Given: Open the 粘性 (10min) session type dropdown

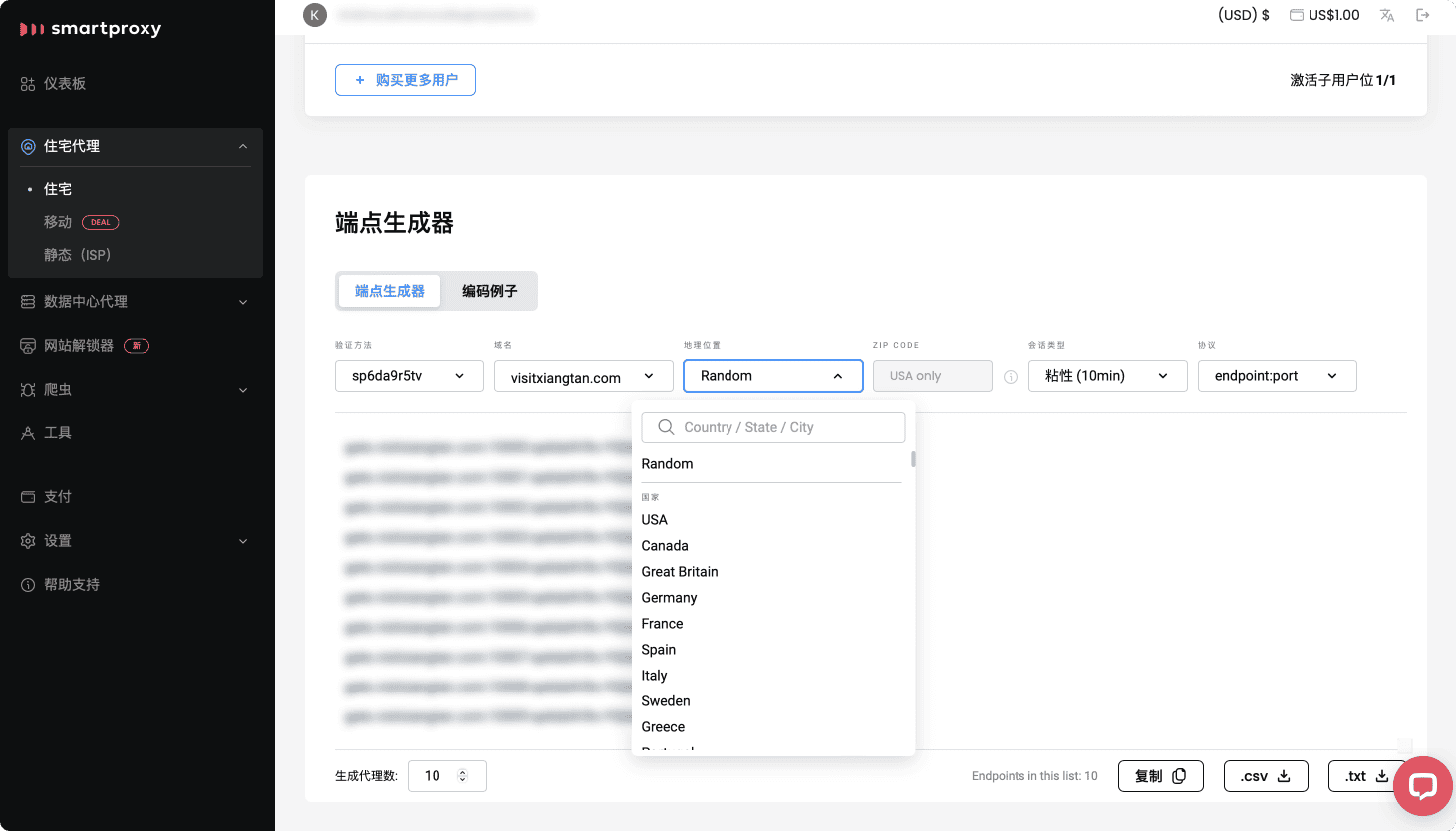Looking at the screenshot, I should [x=1107, y=376].
